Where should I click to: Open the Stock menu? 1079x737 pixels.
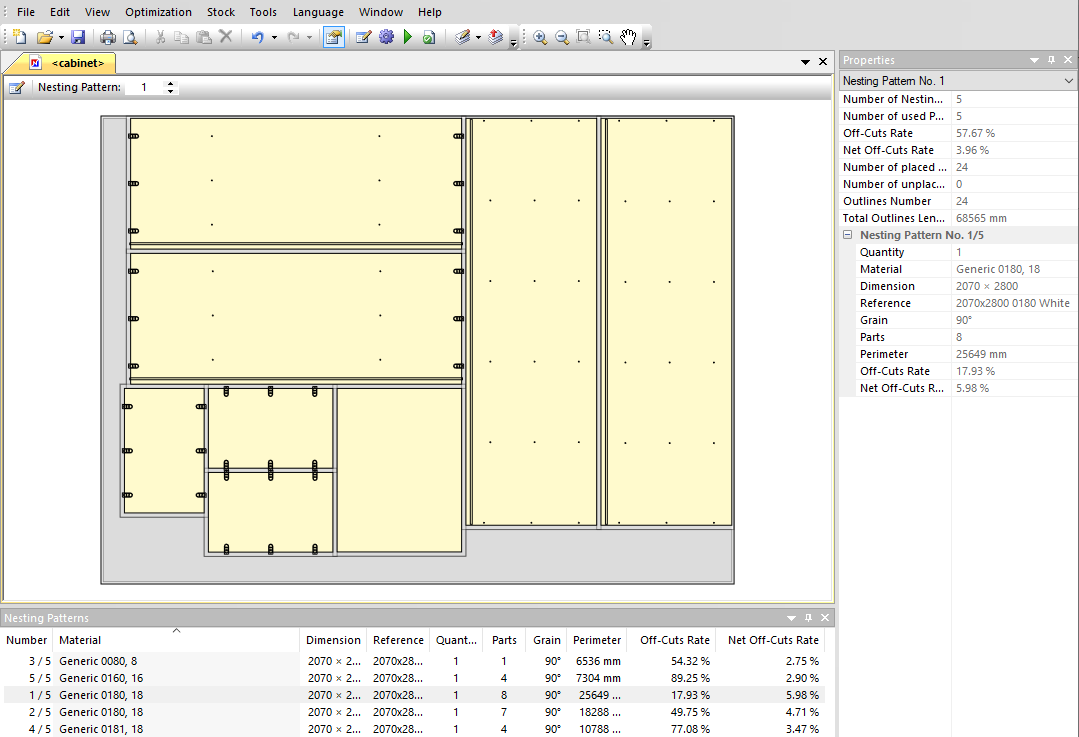(221, 12)
